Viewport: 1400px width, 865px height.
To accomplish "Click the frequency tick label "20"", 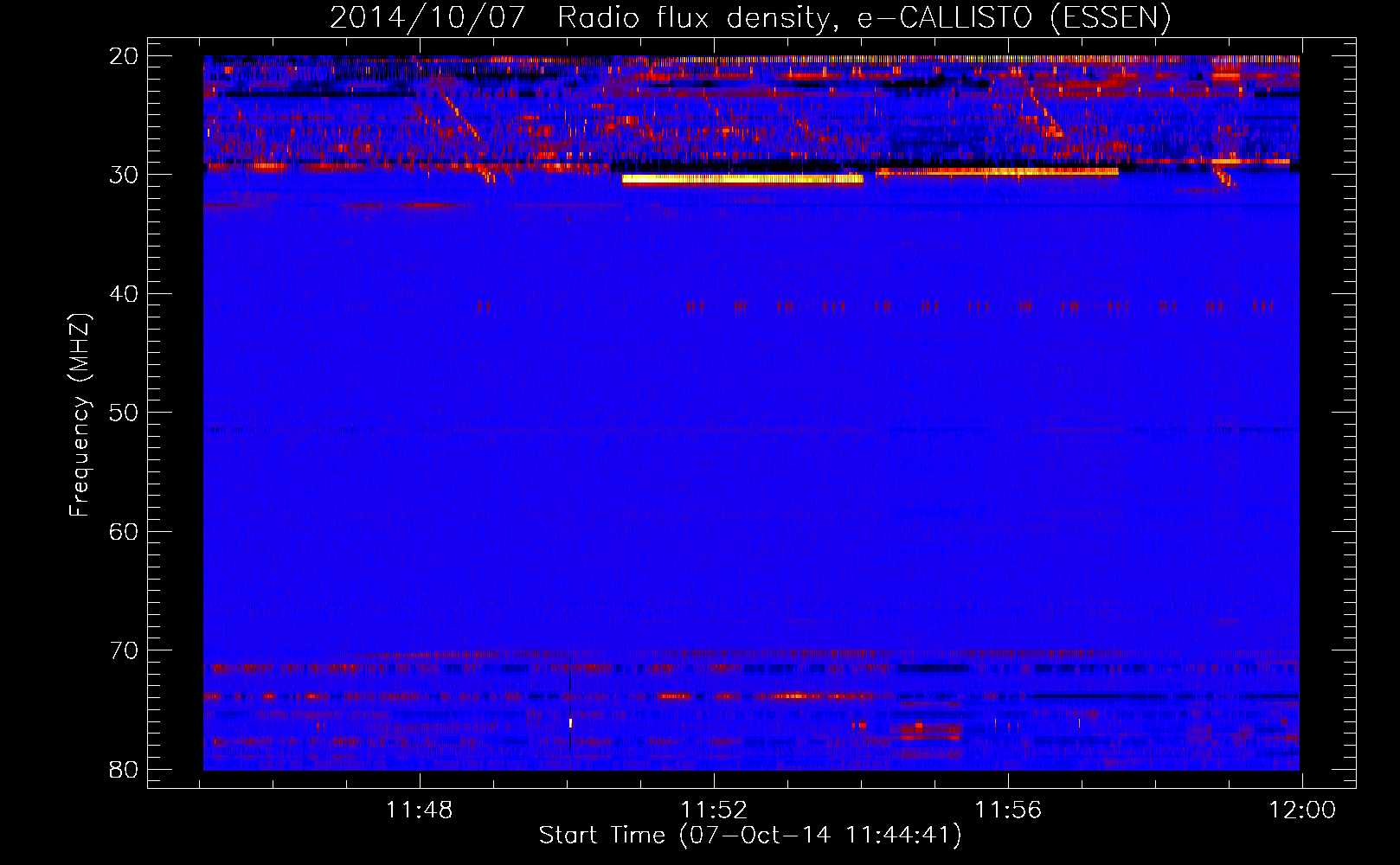I will [124, 56].
